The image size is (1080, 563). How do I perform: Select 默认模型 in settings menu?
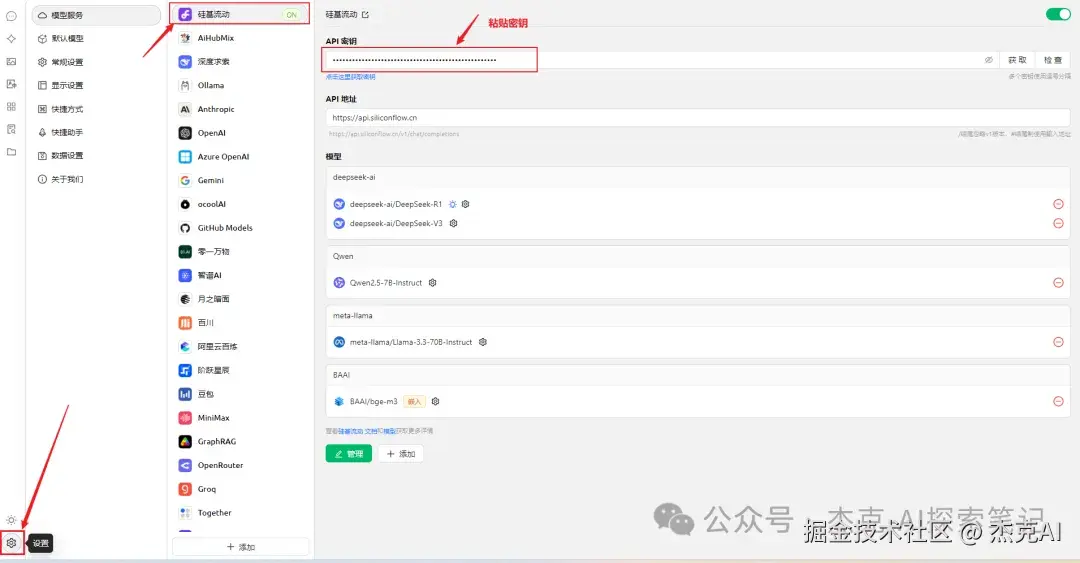pos(96,39)
